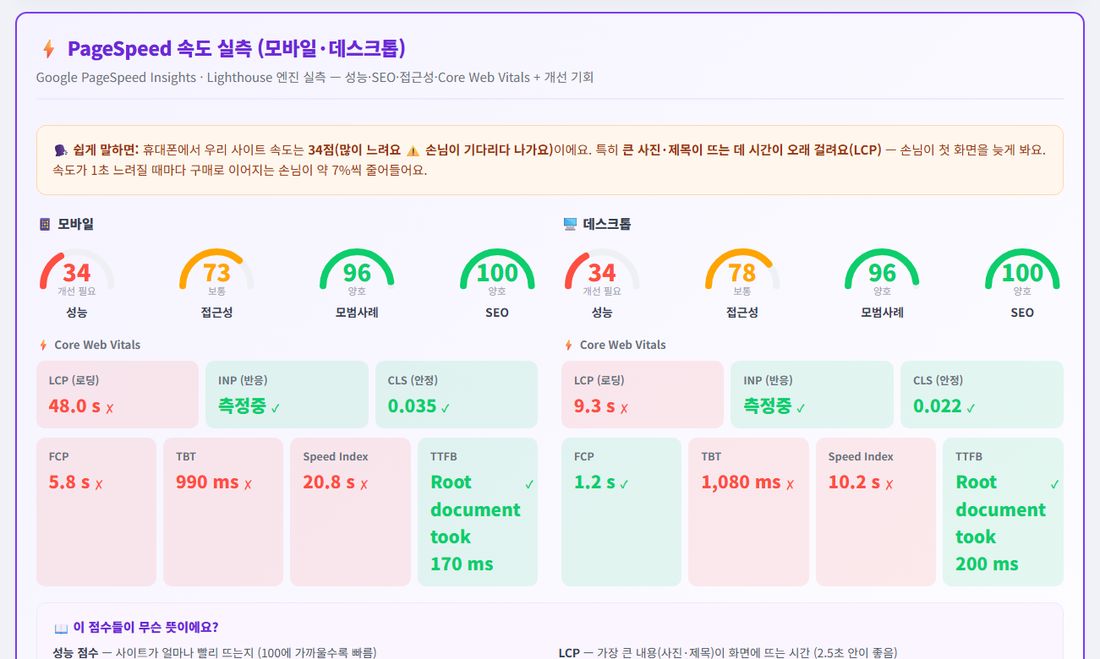Click the mobile FCP card showing 5.8 s
1100x659 pixels.
pos(96,512)
